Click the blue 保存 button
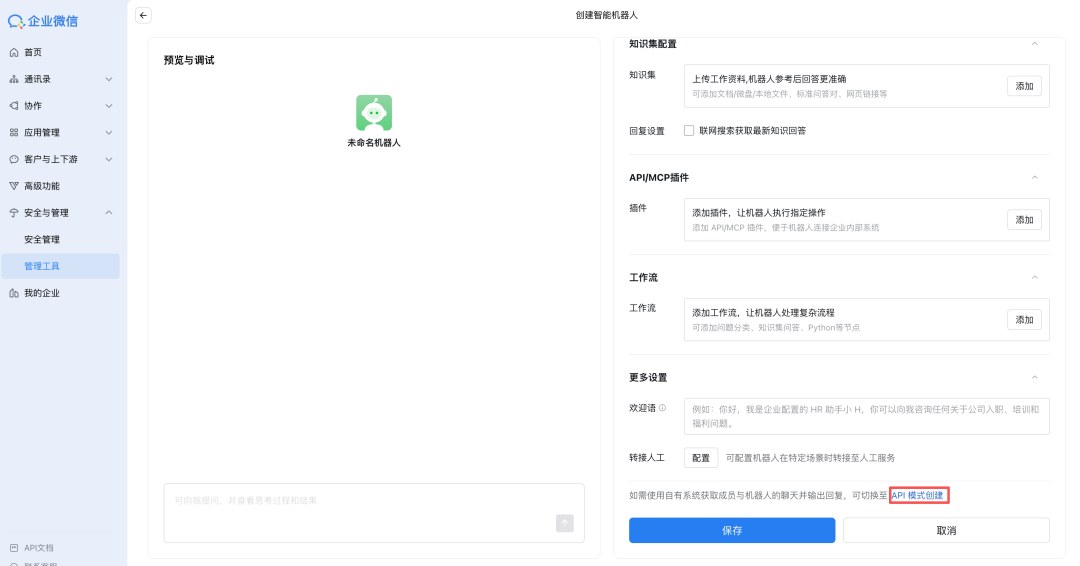The width and height of the screenshot is (1080, 566). (x=732, y=530)
